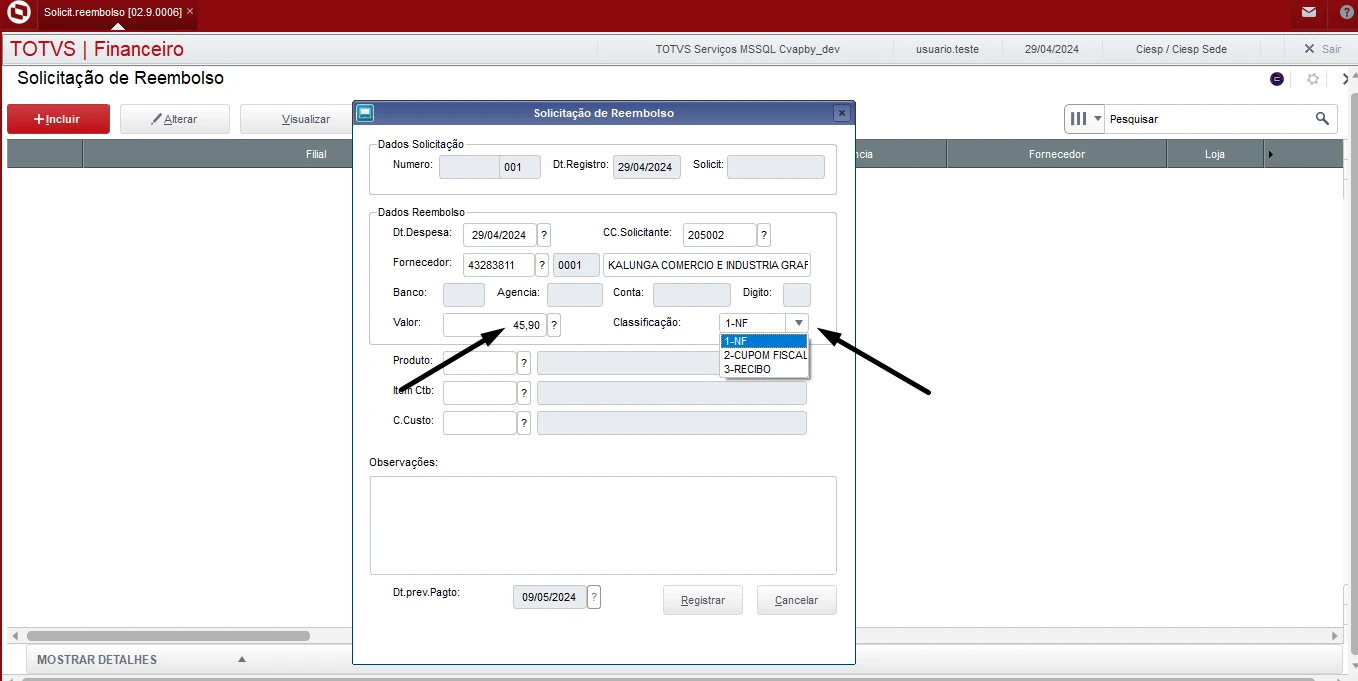Select 2-CUPOM FISCAL from the list
The height and width of the screenshot is (681, 1358).
[764, 355]
